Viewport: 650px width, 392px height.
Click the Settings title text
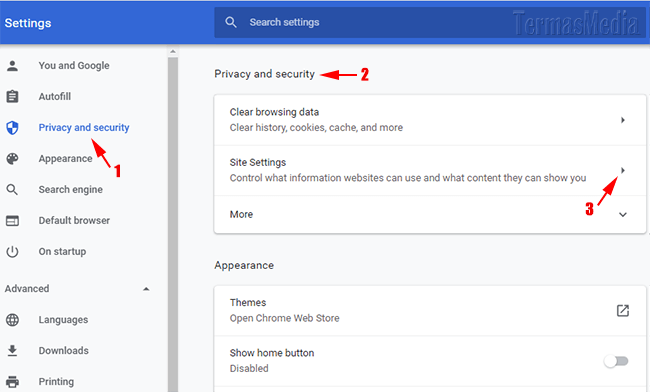pos(28,23)
